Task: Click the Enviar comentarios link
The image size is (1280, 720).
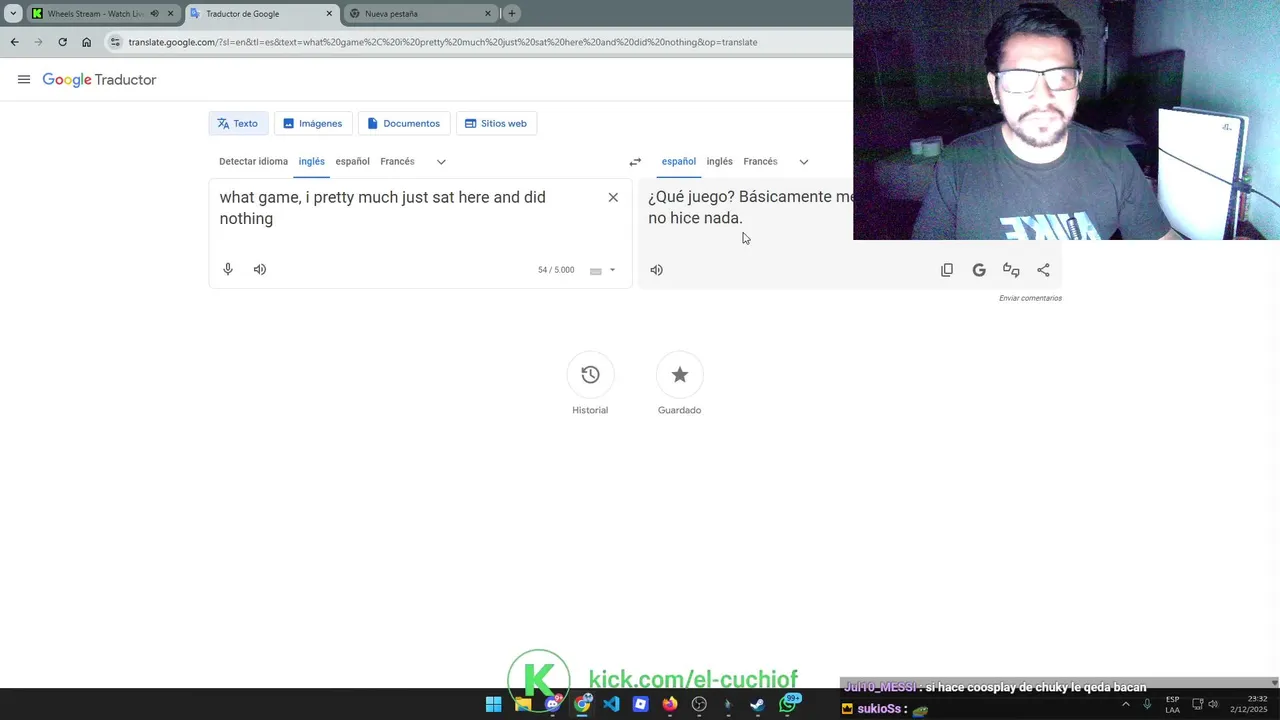Action: point(1030,298)
